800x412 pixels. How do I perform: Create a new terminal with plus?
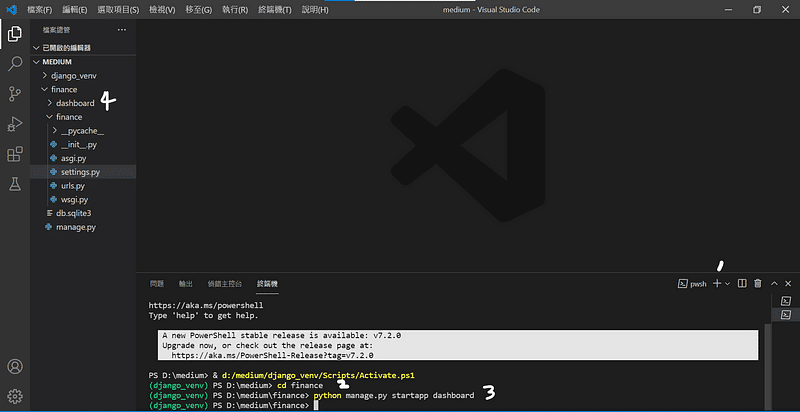717,284
